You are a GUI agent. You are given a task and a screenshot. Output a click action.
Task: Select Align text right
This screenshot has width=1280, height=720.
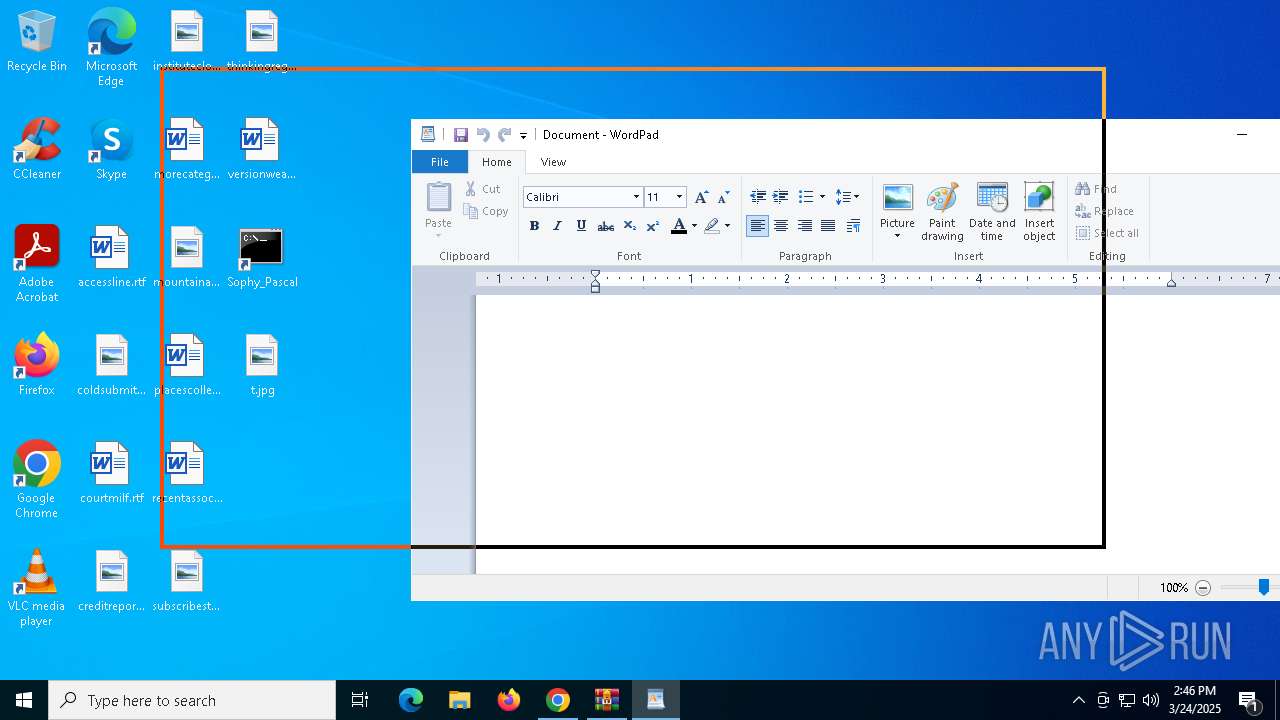(x=804, y=226)
